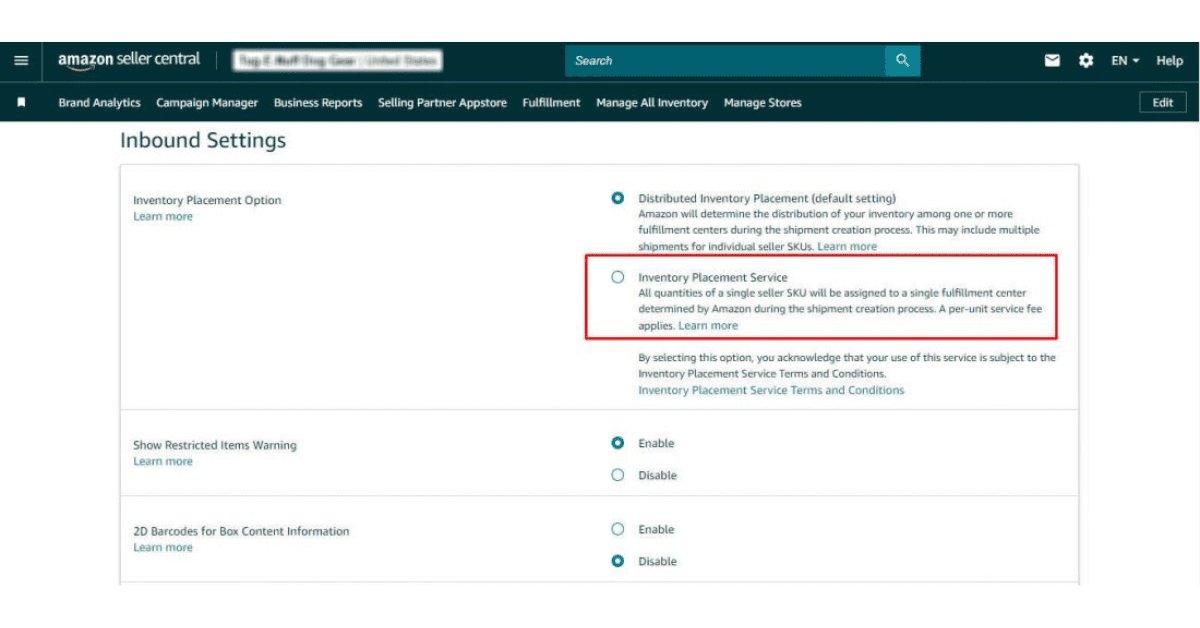Disable Show Restricted Items Warning
Image resolution: width=1200 pixels, height=628 pixels.
point(617,475)
